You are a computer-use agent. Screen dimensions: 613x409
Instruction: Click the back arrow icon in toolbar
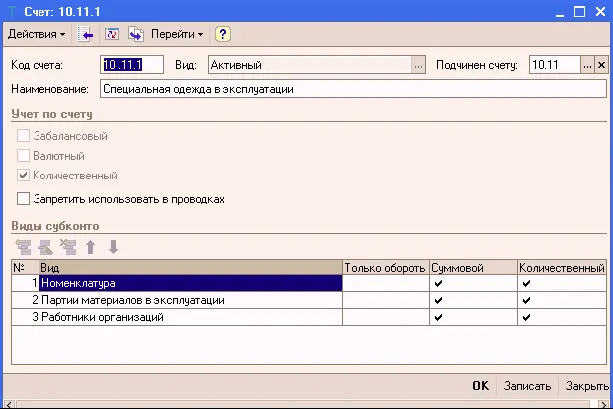tap(87, 34)
